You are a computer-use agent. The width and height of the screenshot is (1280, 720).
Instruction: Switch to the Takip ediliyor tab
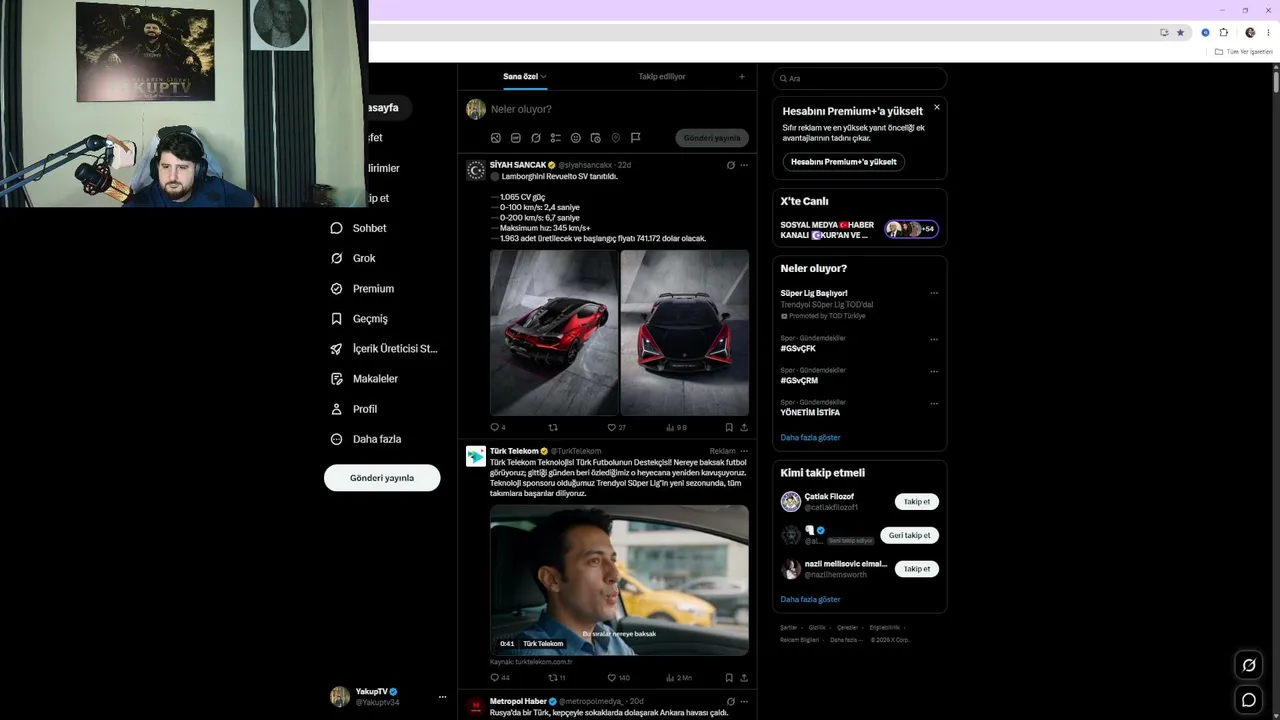click(x=662, y=76)
